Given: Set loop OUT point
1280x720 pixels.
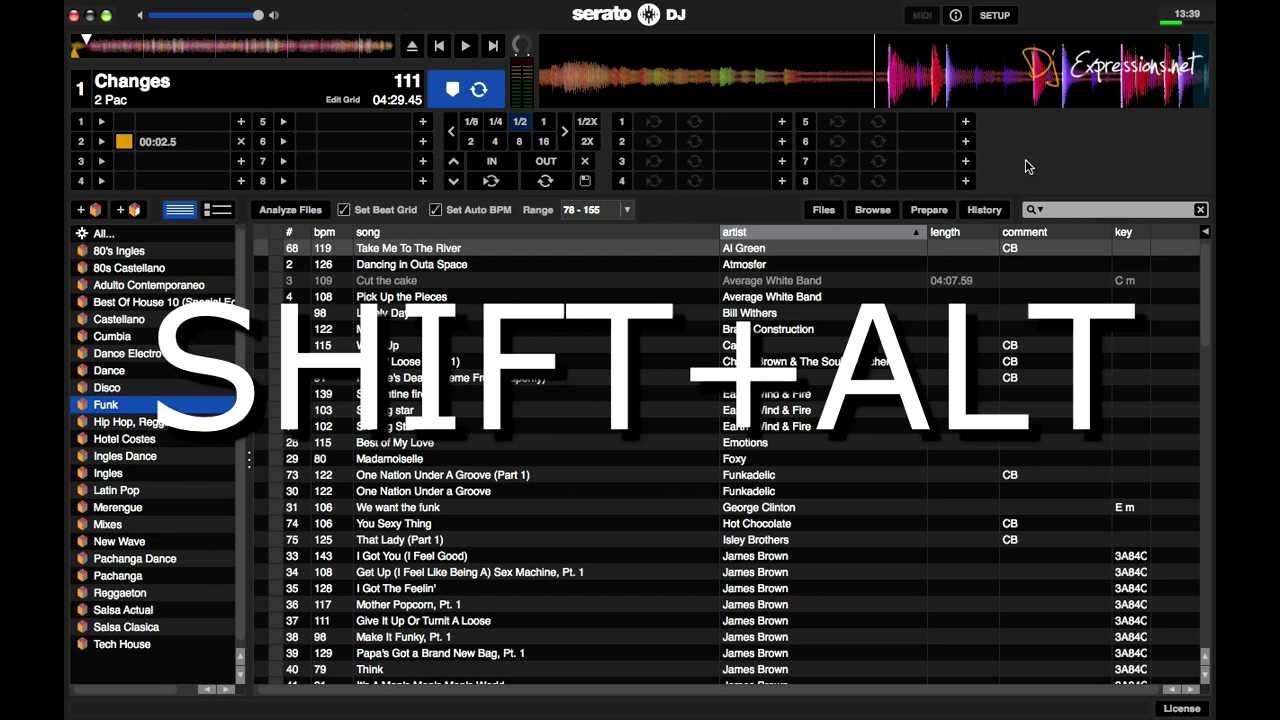Looking at the screenshot, I should 545,161.
